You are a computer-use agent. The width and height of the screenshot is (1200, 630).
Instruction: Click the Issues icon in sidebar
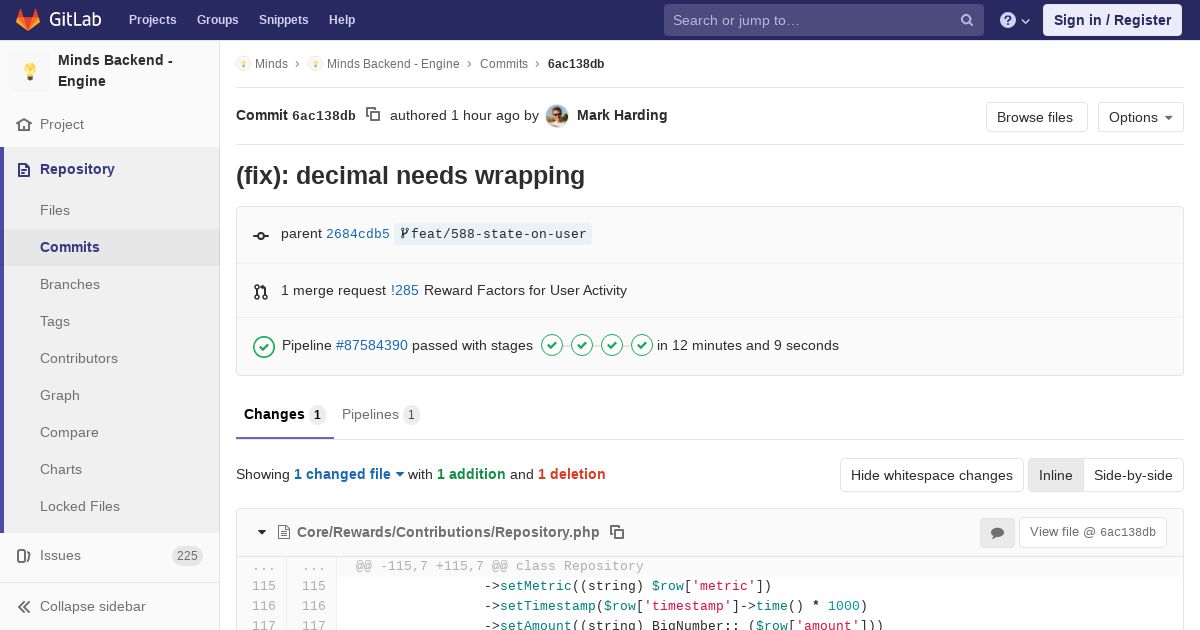pyautogui.click(x=24, y=556)
